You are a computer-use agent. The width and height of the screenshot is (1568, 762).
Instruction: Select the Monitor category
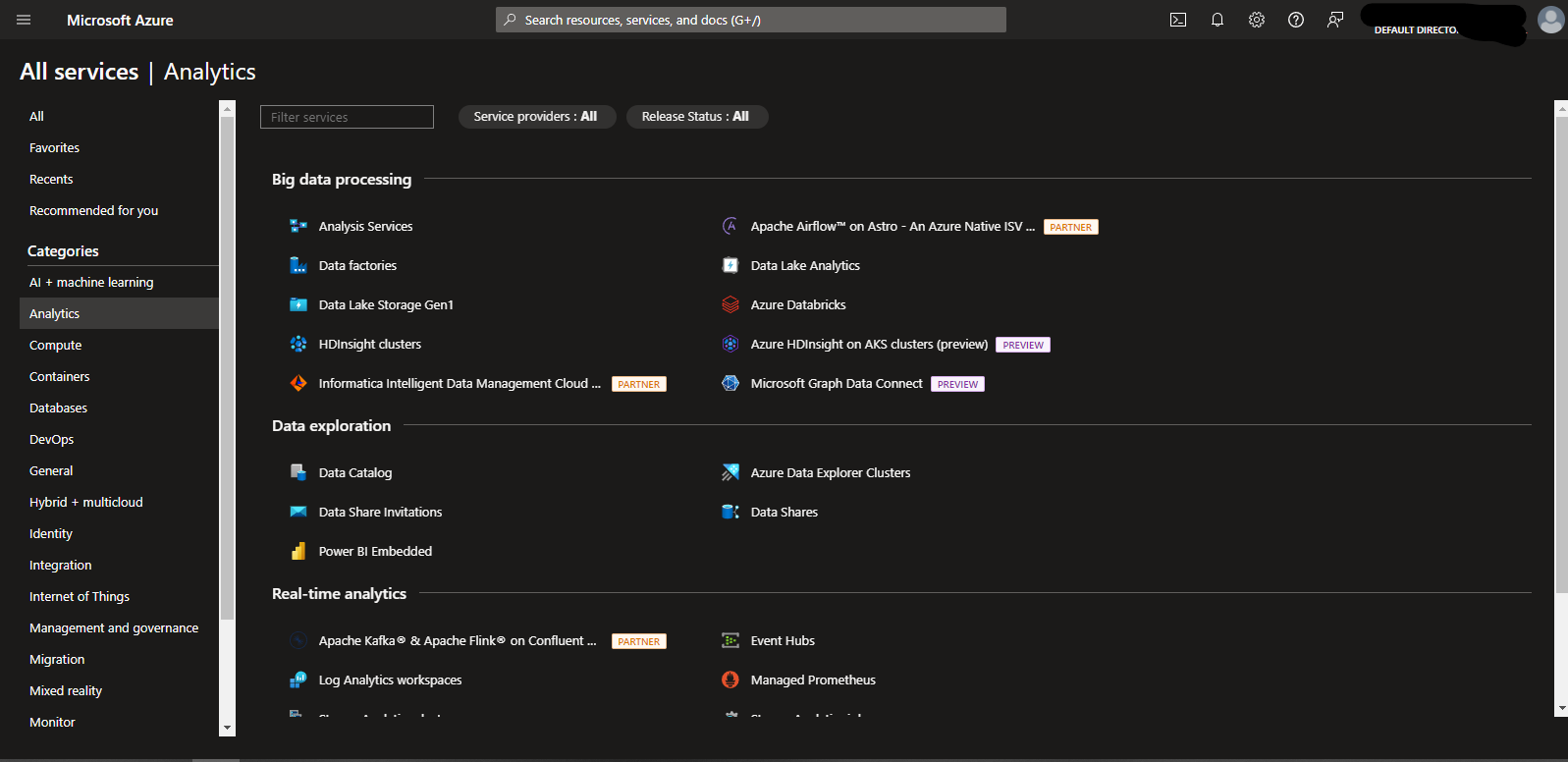pyautogui.click(x=52, y=722)
